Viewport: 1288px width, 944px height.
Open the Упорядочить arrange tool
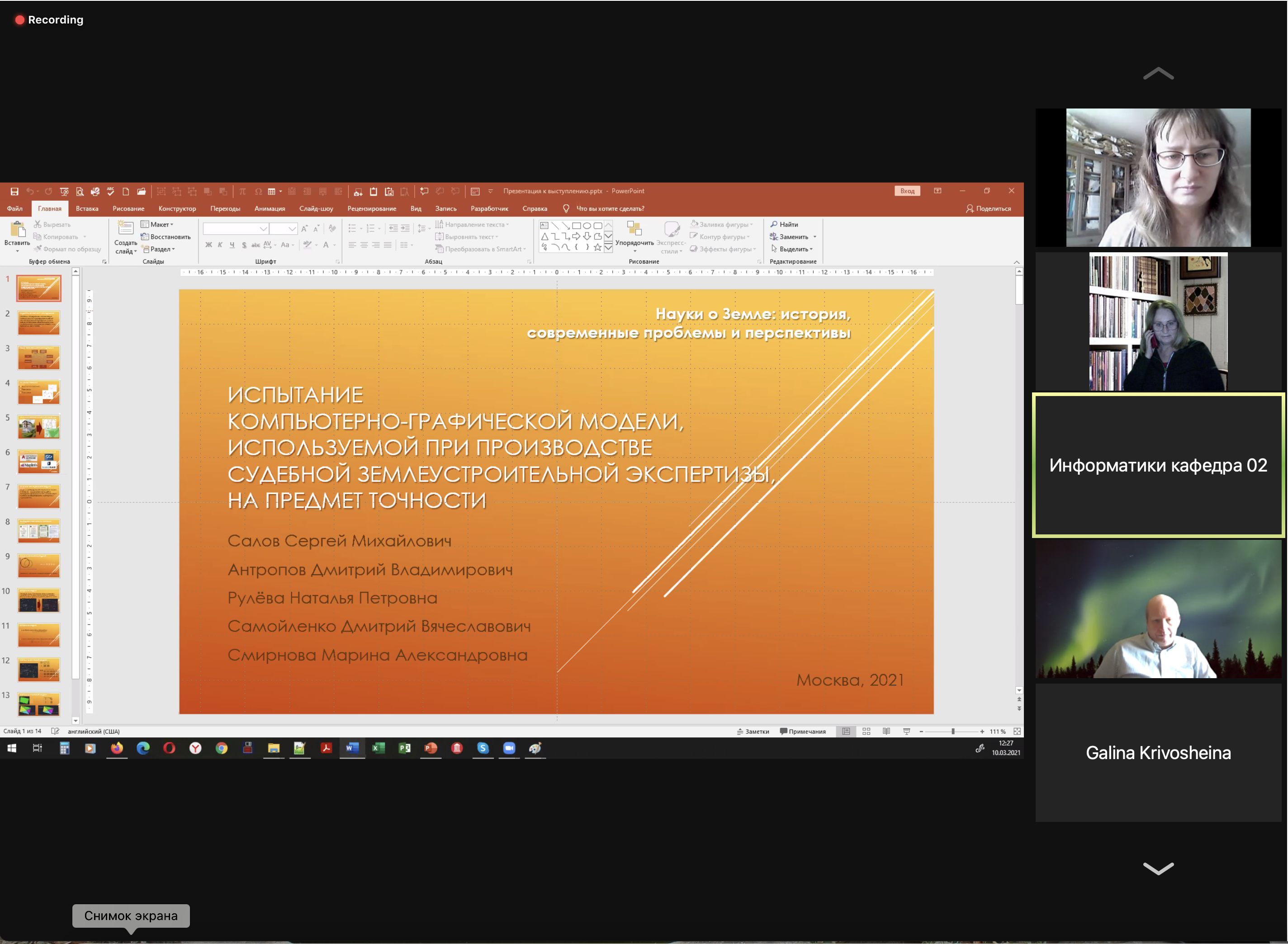coord(634,236)
